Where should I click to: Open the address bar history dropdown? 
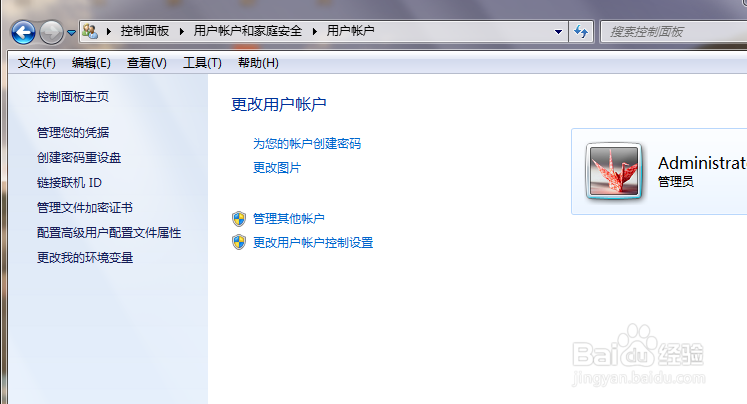click(x=558, y=32)
